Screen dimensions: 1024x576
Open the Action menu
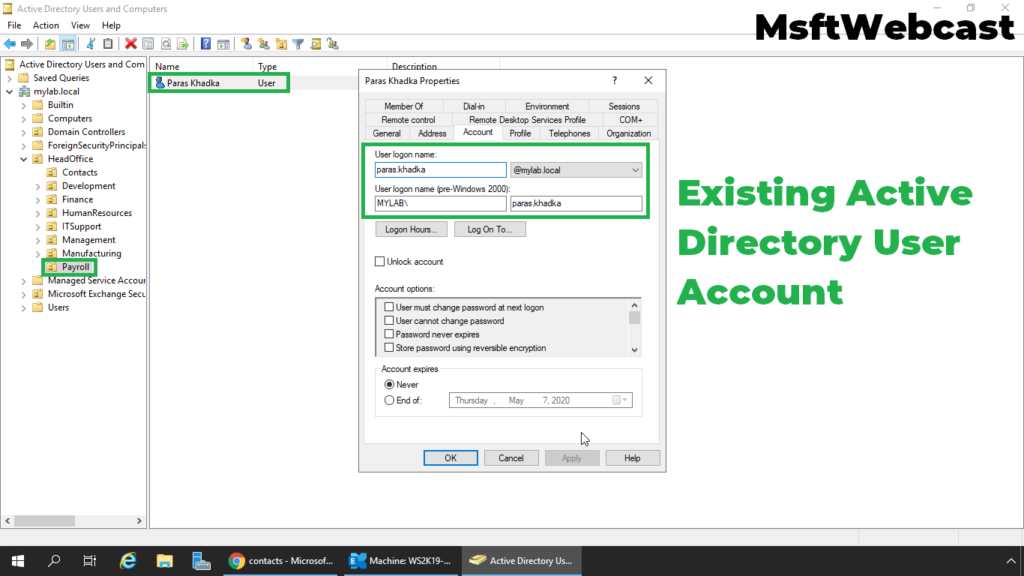pyautogui.click(x=46, y=25)
